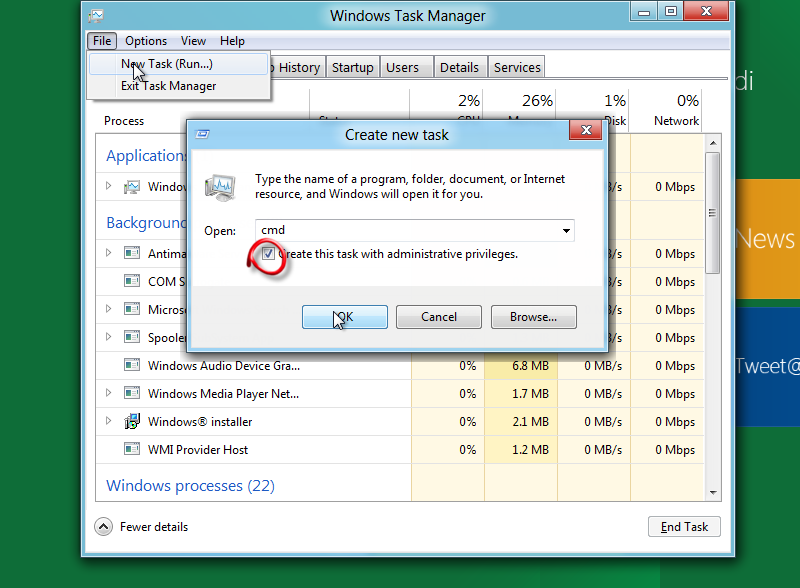Viewport: 800px width, 588px height.
Task: Switch to the Startup tab
Action: [x=353, y=67]
